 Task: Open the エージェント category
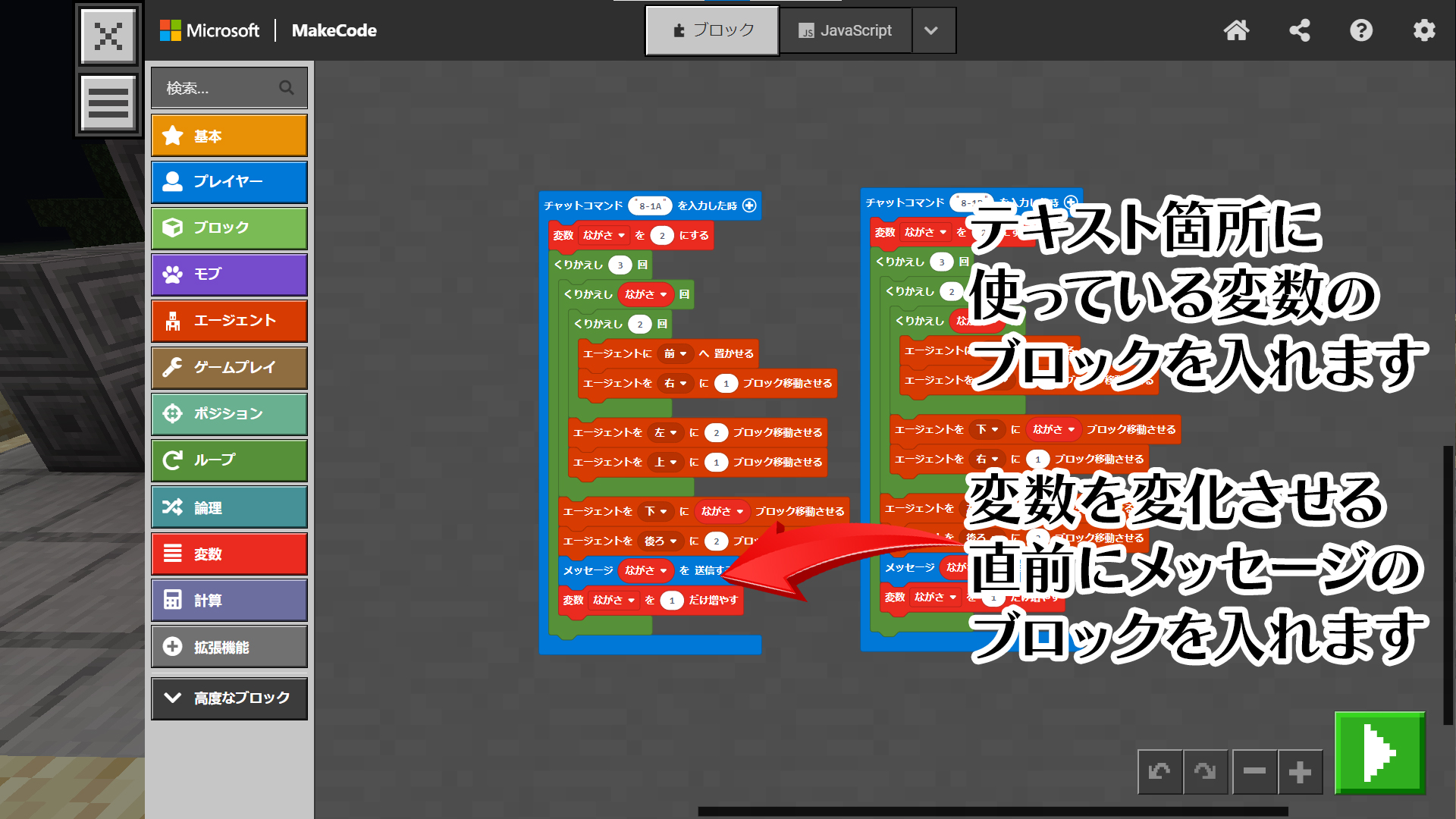[229, 321]
